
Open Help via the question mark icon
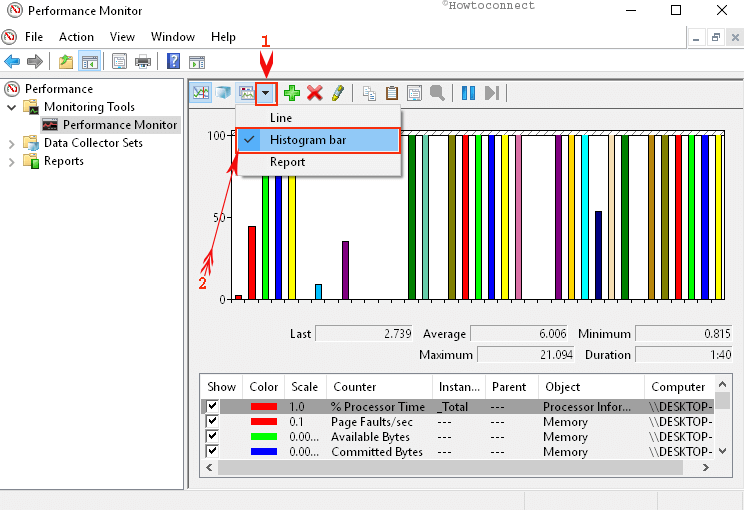pyautogui.click(x=174, y=61)
